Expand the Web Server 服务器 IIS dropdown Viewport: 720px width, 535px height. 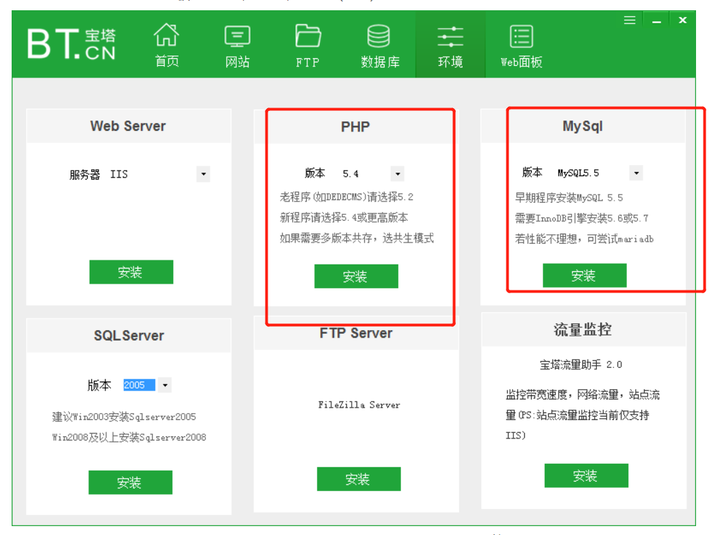click(x=203, y=174)
